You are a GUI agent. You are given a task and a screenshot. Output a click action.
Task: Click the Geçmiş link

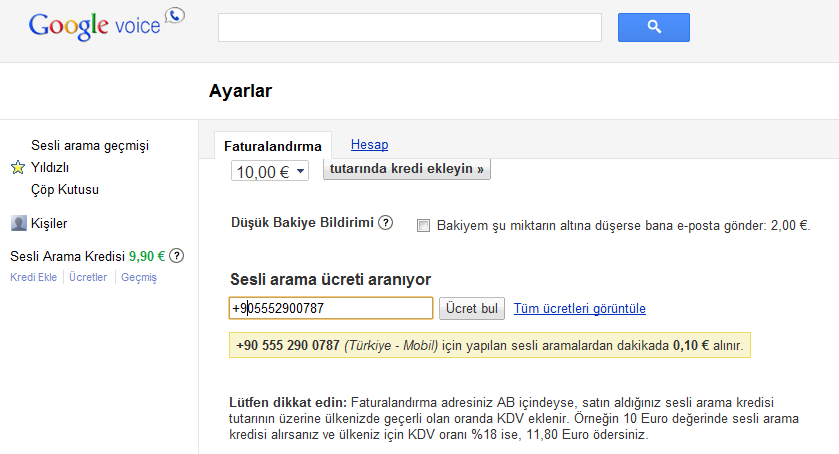click(x=139, y=277)
